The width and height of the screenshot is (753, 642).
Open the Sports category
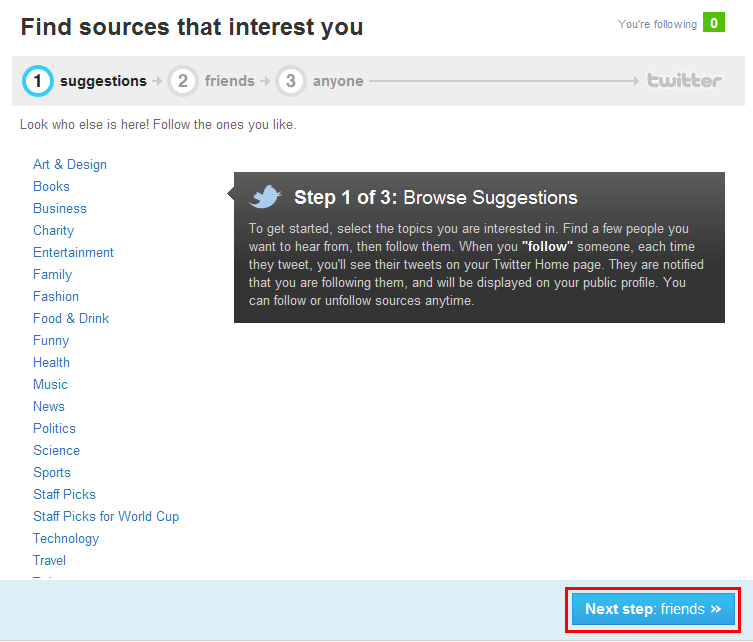(x=52, y=472)
